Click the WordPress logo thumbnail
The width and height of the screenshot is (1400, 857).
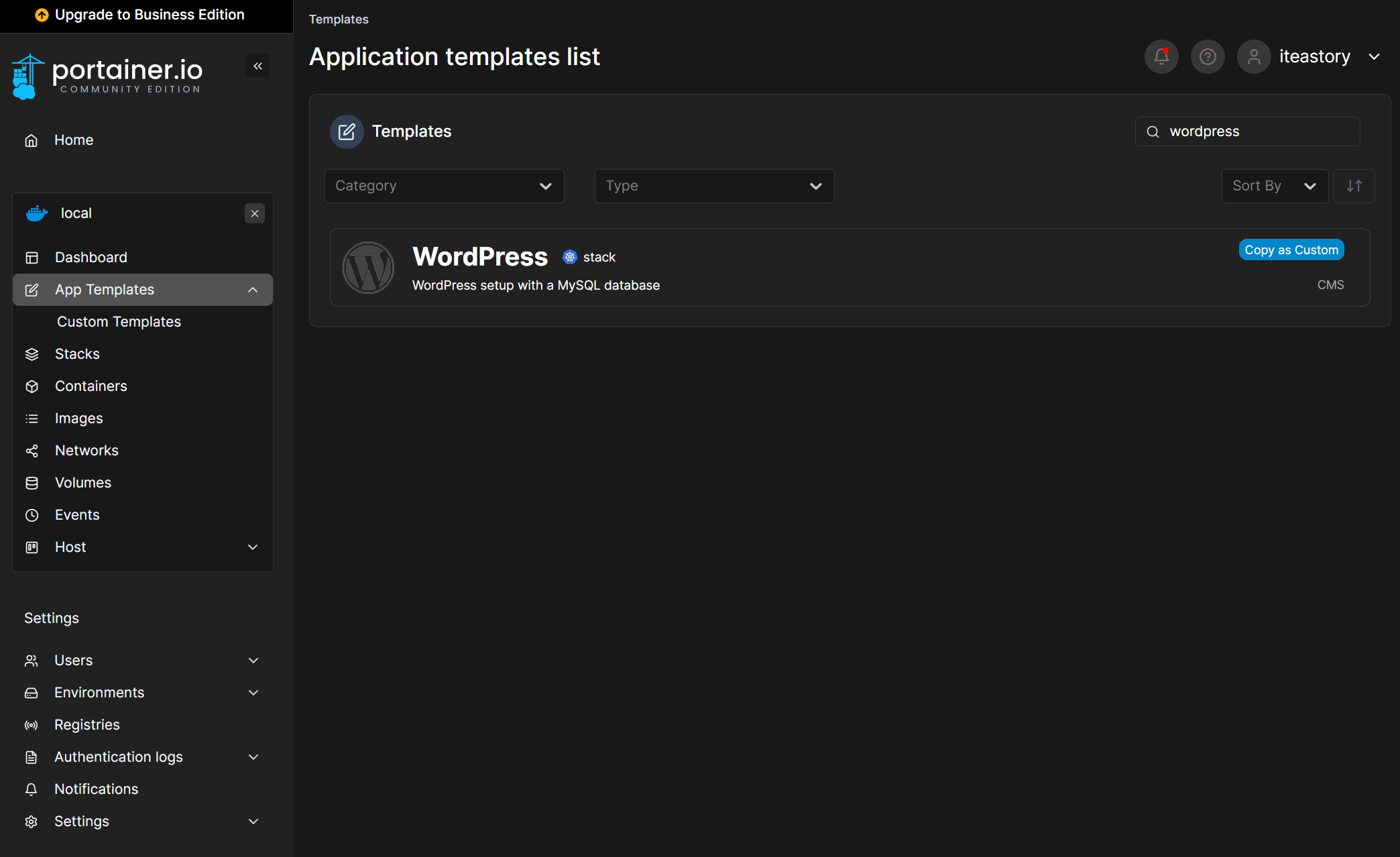pyautogui.click(x=368, y=268)
